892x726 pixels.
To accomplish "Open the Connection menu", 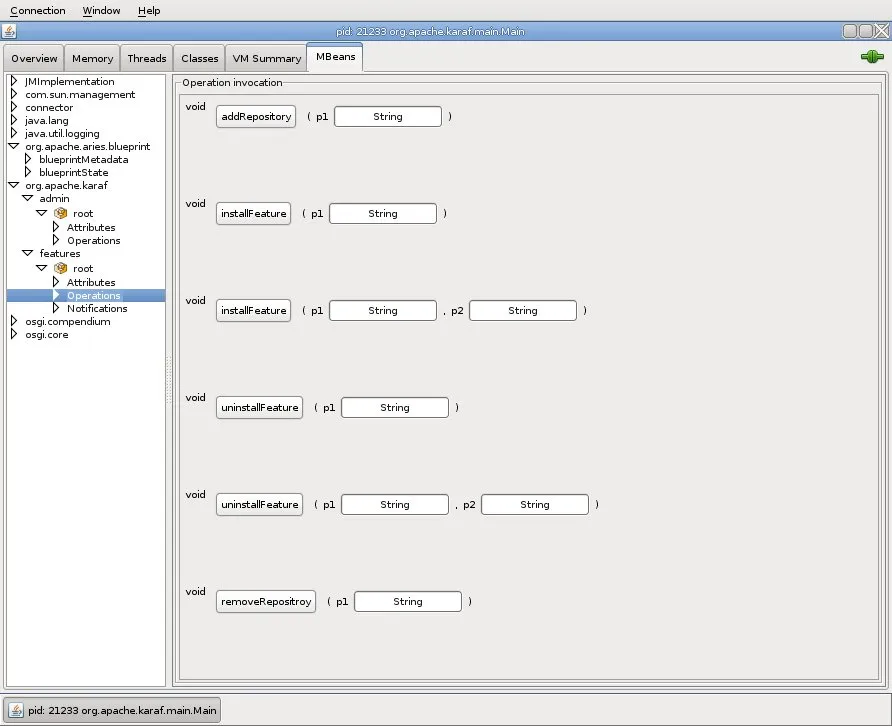I will pos(38,11).
